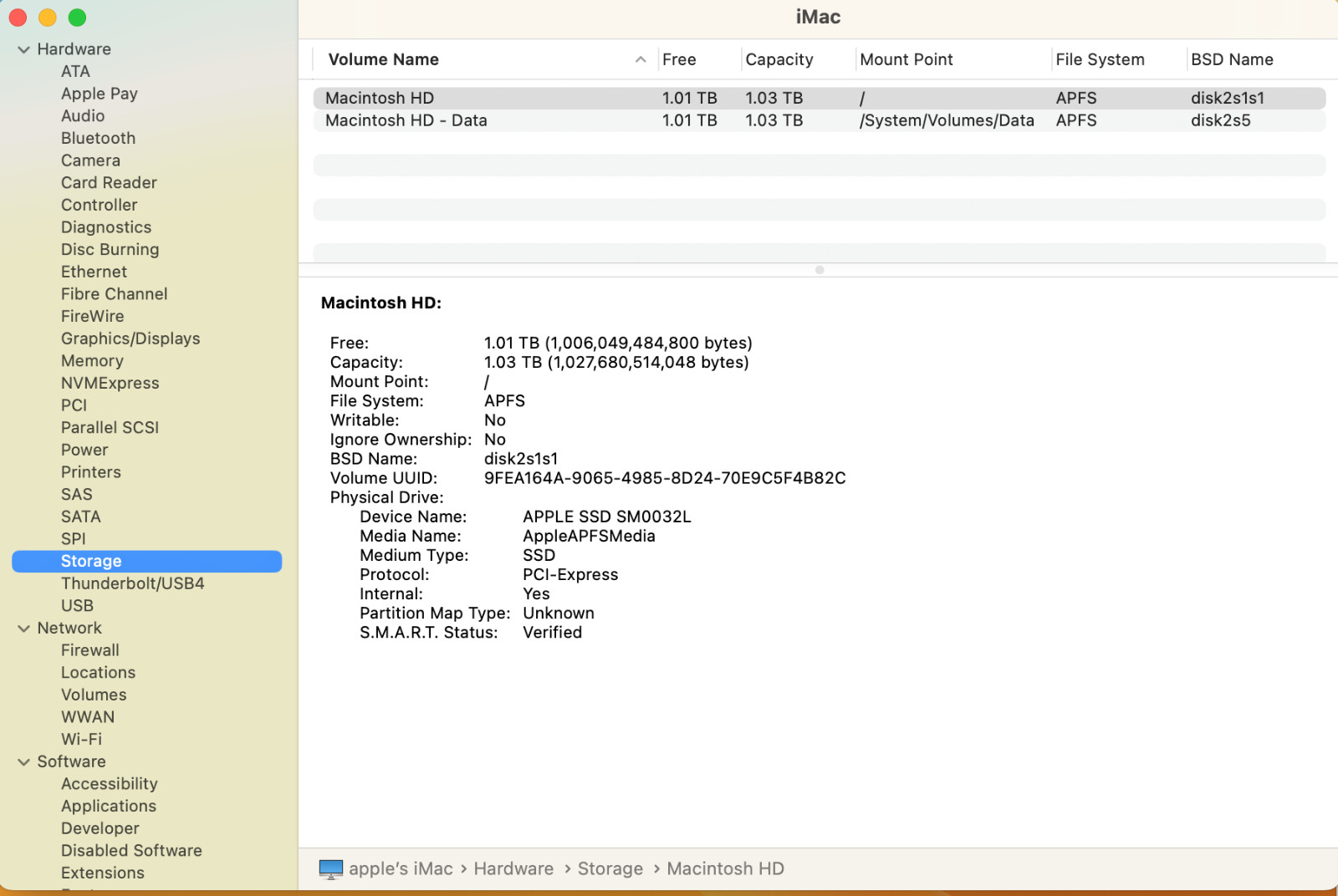Open Graphics/Displays section
This screenshot has width=1338, height=896.
pyautogui.click(x=130, y=339)
